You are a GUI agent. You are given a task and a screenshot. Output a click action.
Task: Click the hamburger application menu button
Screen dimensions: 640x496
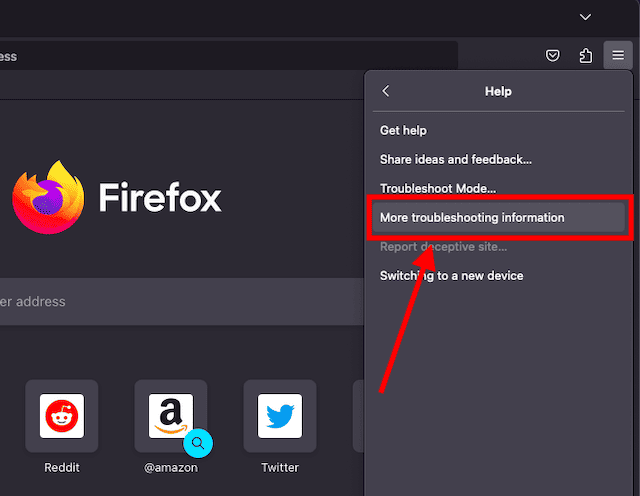coord(618,56)
